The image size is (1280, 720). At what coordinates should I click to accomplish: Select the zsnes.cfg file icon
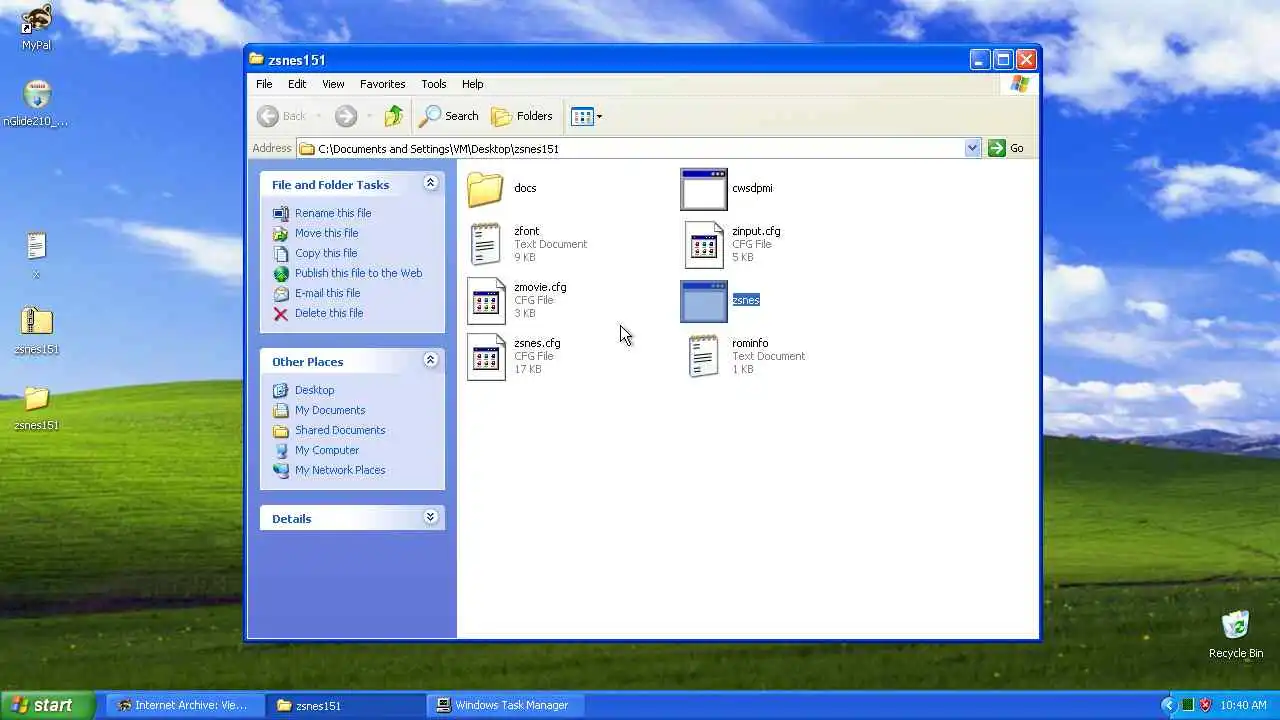point(486,357)
